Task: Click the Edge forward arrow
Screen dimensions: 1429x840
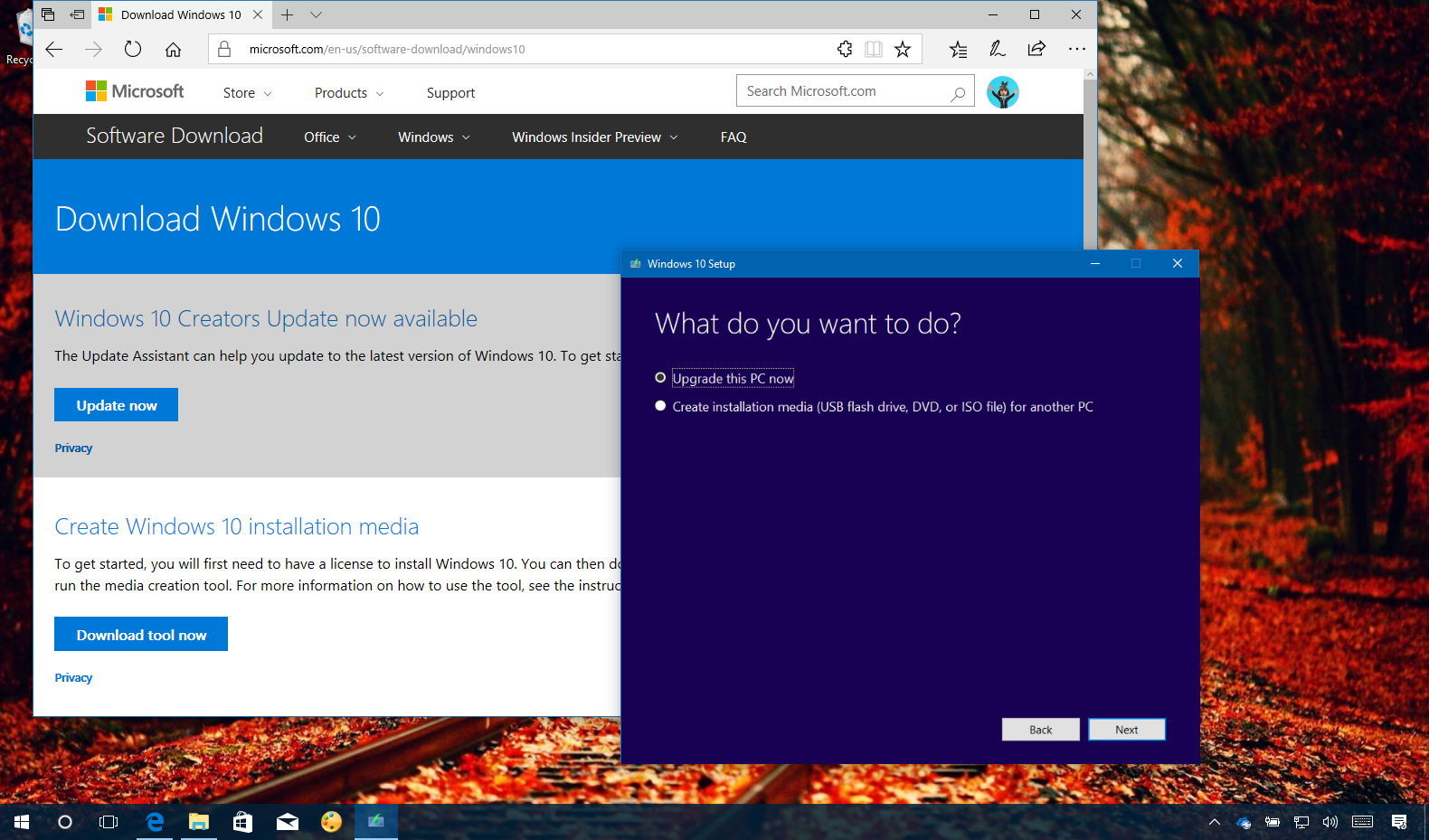Action: [x=93, y=50]
